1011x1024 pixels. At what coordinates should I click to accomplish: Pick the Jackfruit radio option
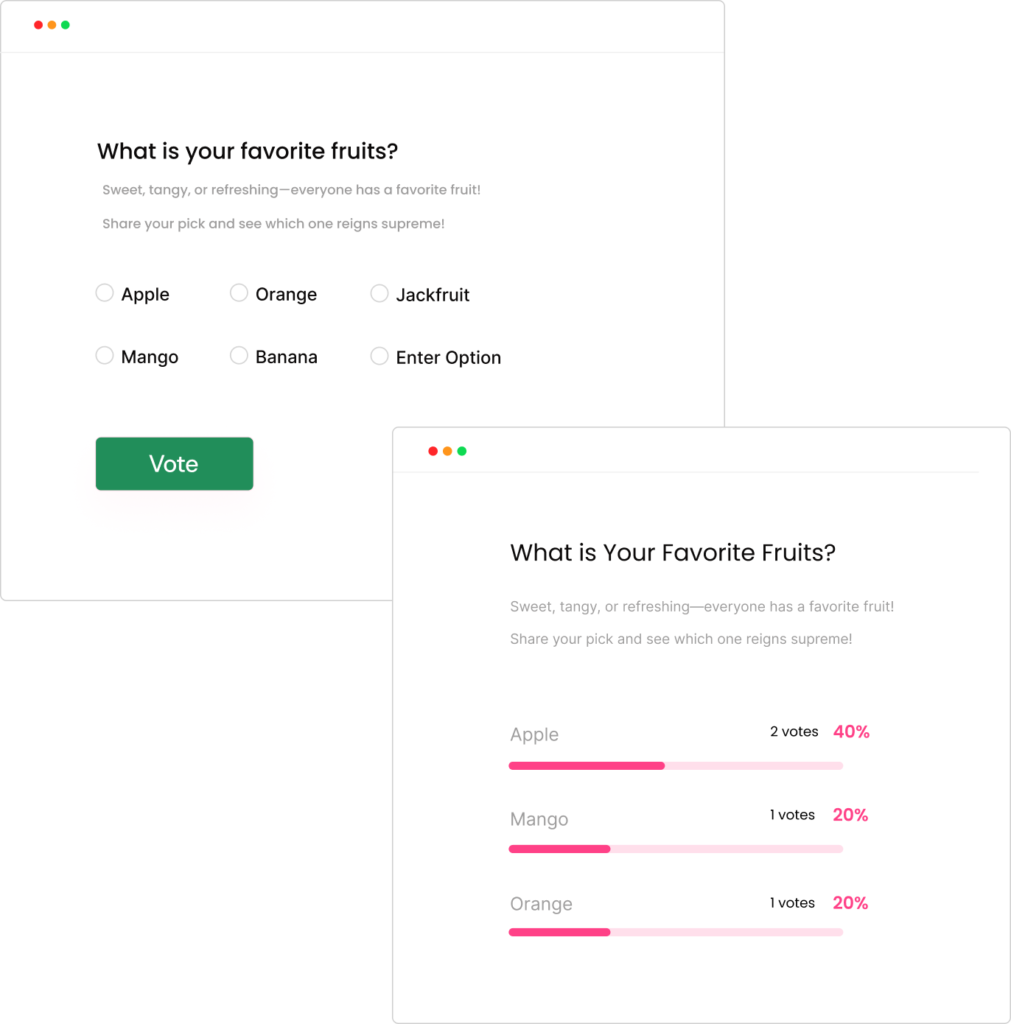pyautogui.click(x=379, y=293)
